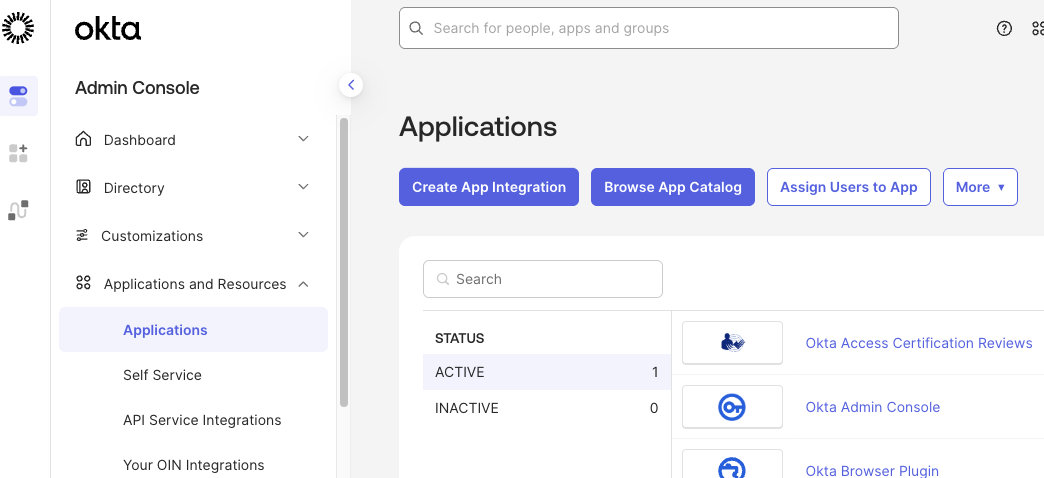The height and width of the screenshot is (478, 1044).
Task: Click the Okta Admin Console app logo
Action: click(732, 407)
